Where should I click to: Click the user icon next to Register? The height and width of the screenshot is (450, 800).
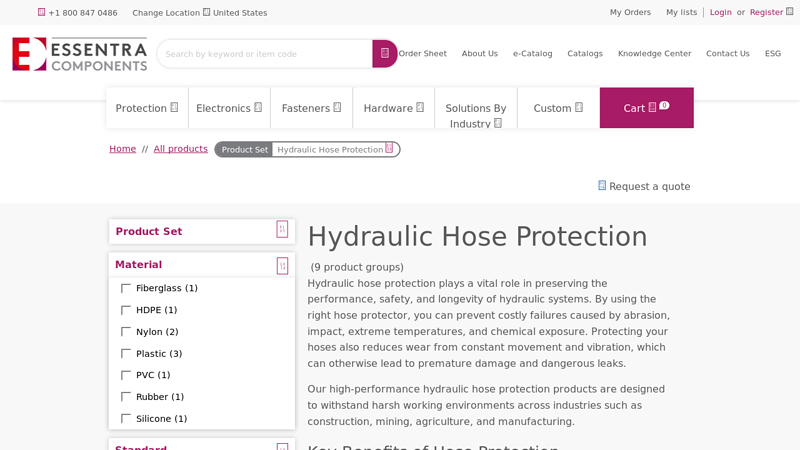789,11
